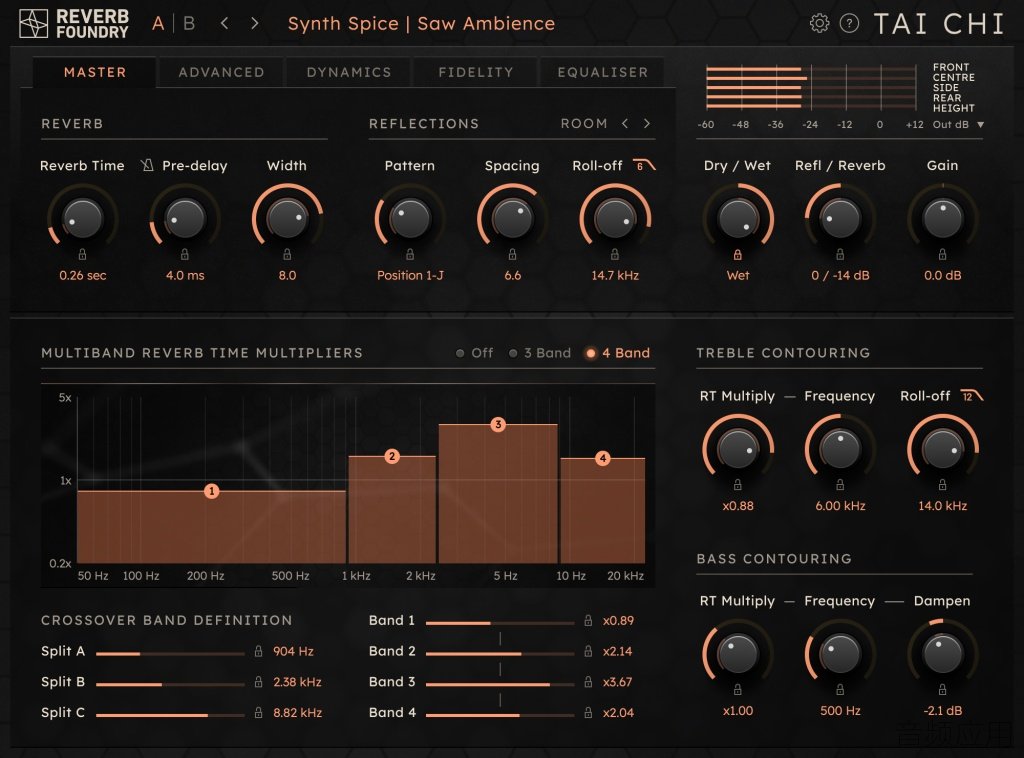
Task: Toggle lock under Bass RT Multiply knob
Action: 737,689
